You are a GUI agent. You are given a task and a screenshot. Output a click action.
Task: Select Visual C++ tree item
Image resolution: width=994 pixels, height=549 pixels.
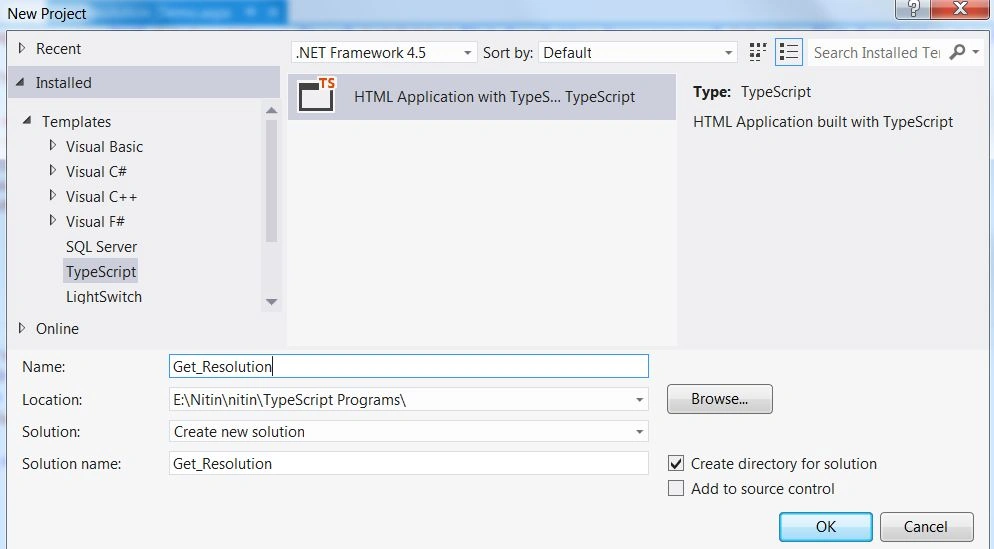(101, 197)
